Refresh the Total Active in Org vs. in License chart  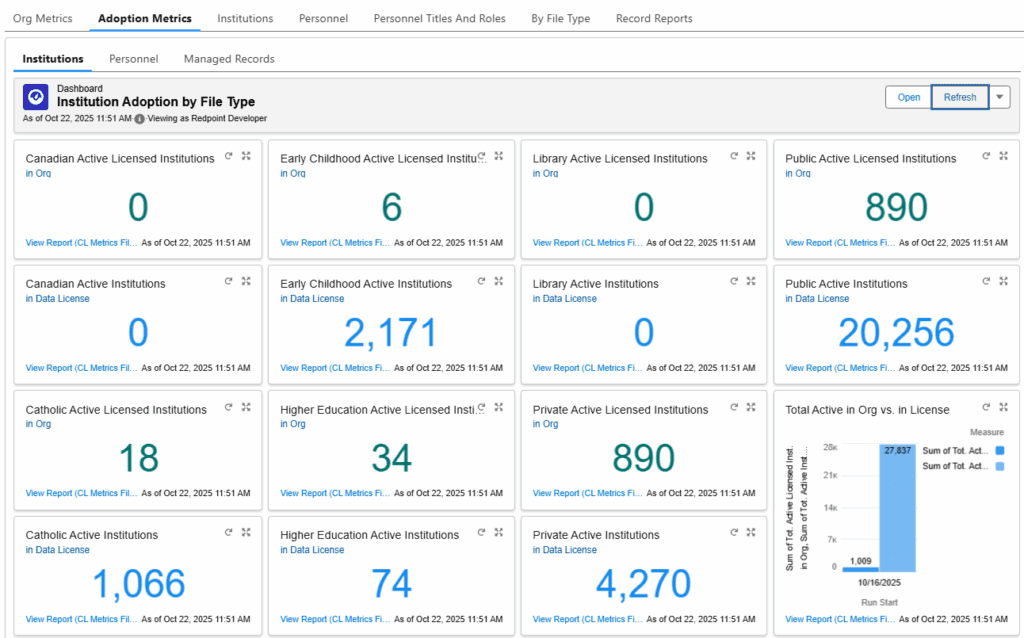pyautogui.click(x=985, y=407)
